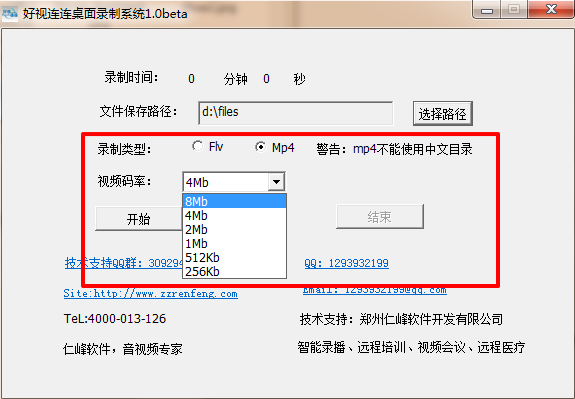Click the TeL:4000-013-126 text
The image size is (575, 399).
(x=115, y=319)
